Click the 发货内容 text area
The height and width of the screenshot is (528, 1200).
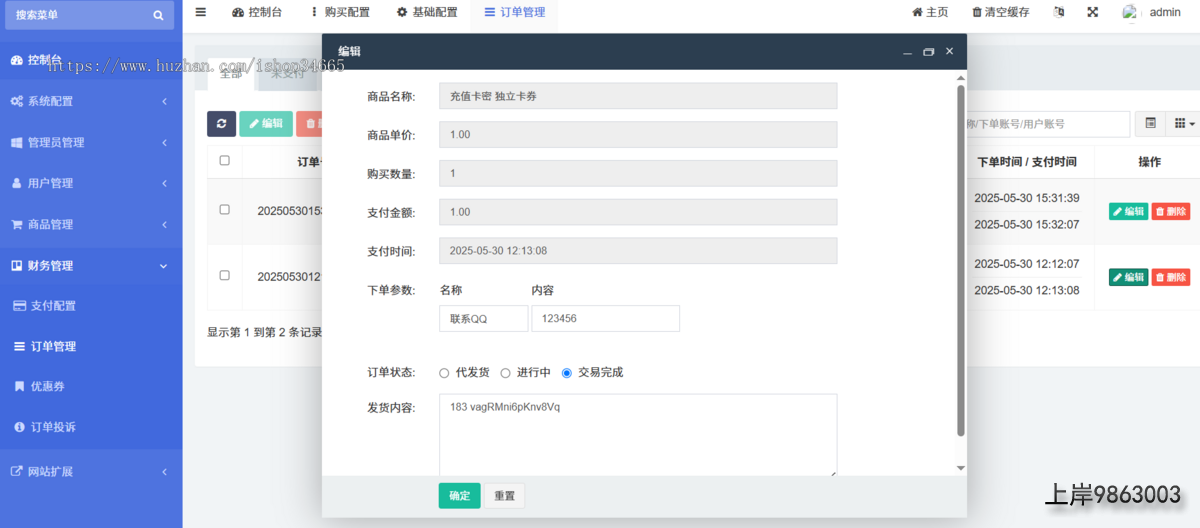coord(637,435)
